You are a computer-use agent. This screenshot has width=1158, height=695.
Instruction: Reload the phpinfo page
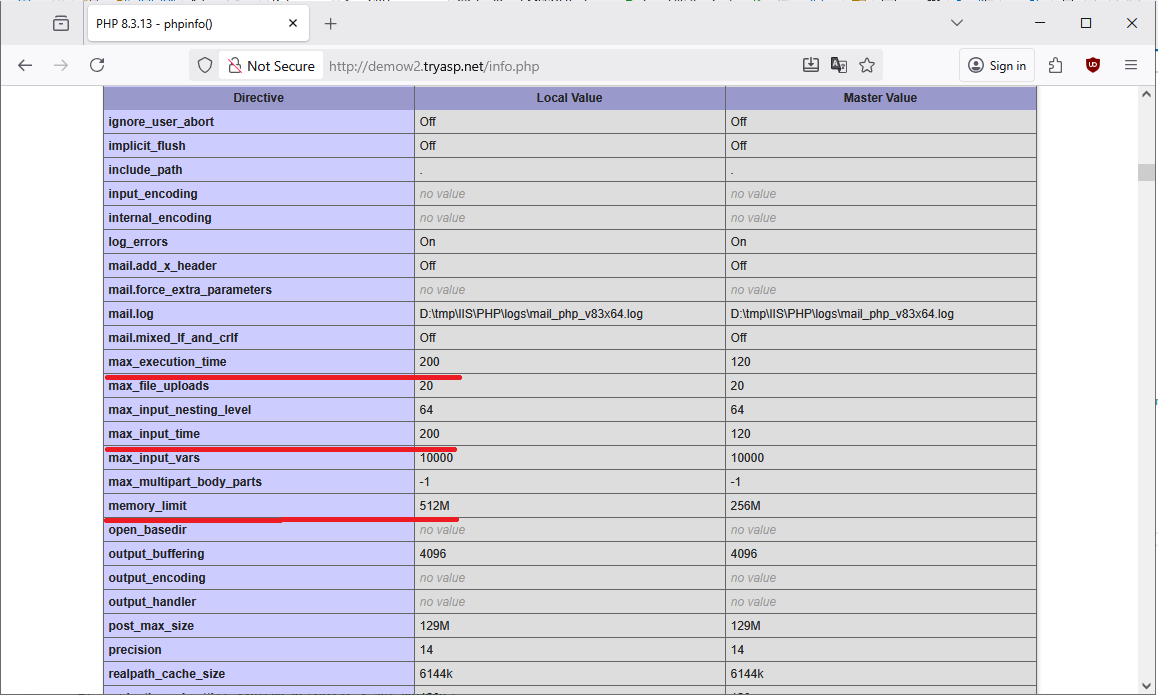click(x=97, y=65)
